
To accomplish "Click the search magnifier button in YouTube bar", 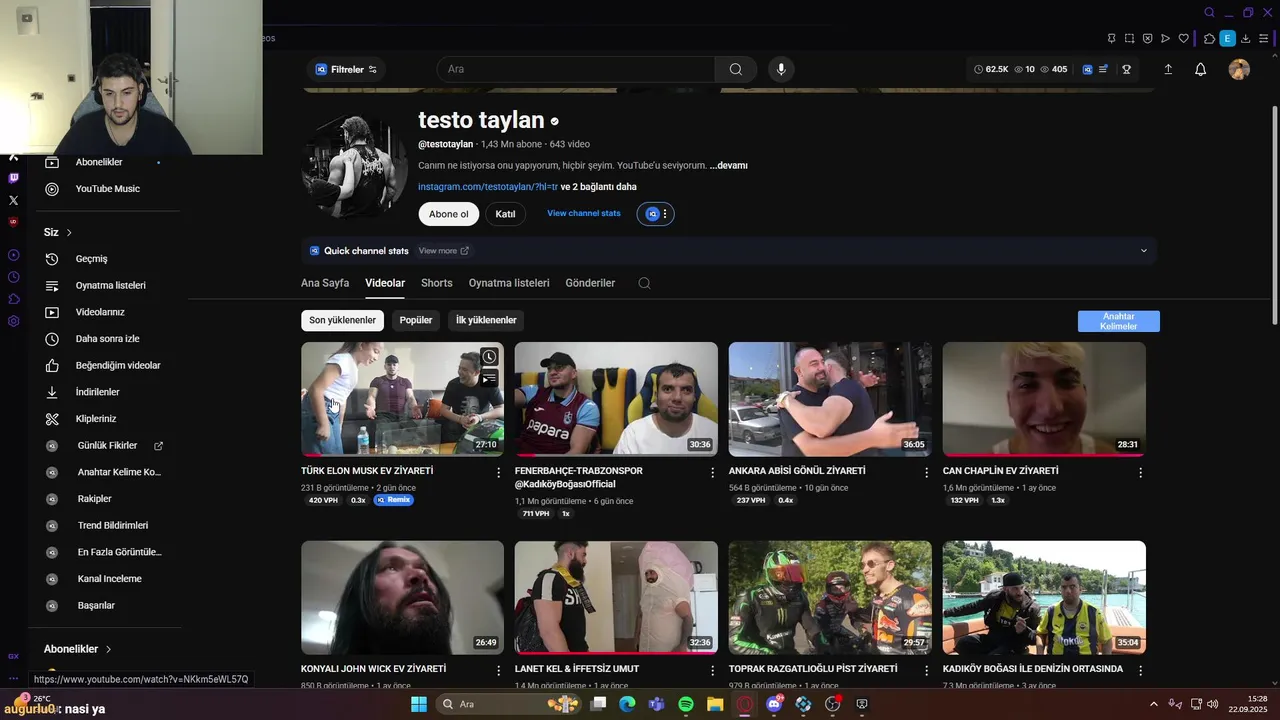I will (736, 69).
